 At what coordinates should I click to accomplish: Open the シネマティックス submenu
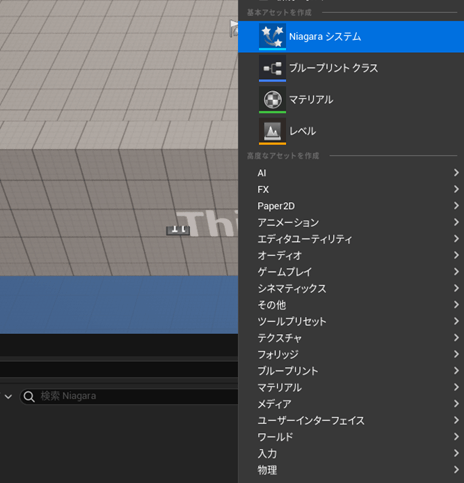[351, 288]
